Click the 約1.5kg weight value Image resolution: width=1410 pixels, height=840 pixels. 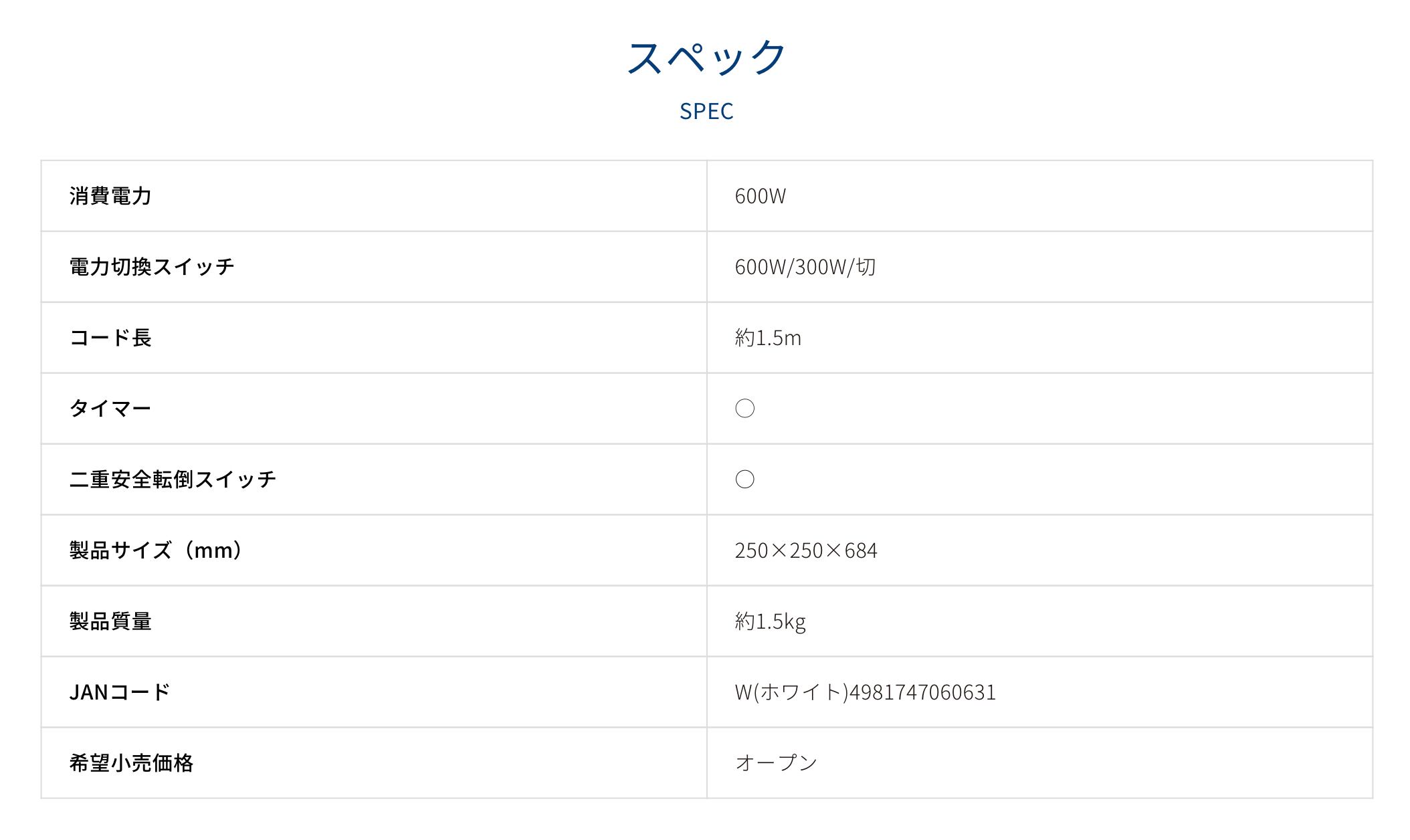tap(770, 621)
